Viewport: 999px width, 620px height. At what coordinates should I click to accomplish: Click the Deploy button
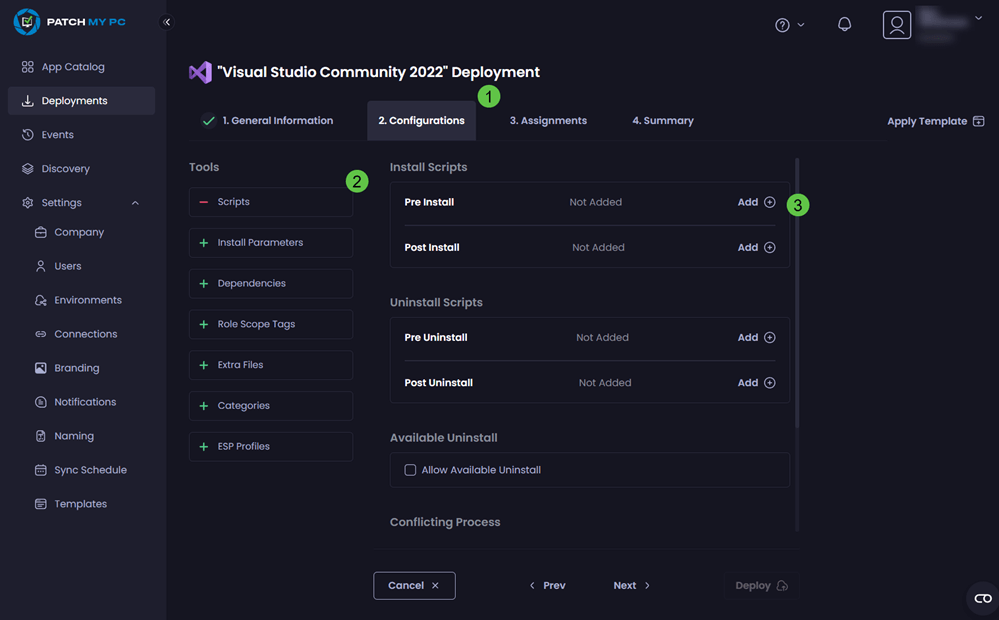click(761, 586)
